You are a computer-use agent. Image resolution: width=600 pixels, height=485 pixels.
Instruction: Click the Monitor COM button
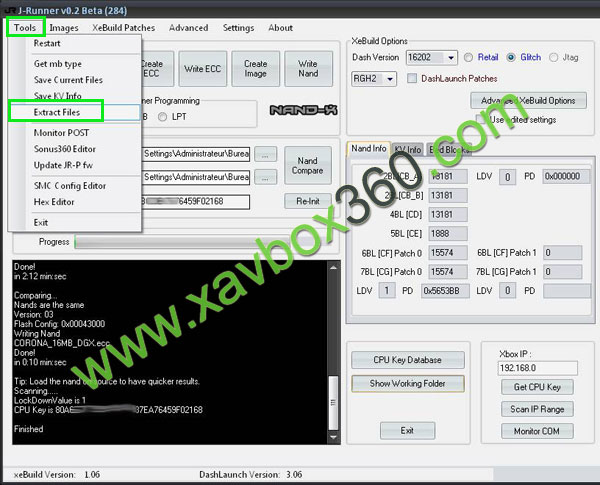pyautogui.click(x=537, y=431)
